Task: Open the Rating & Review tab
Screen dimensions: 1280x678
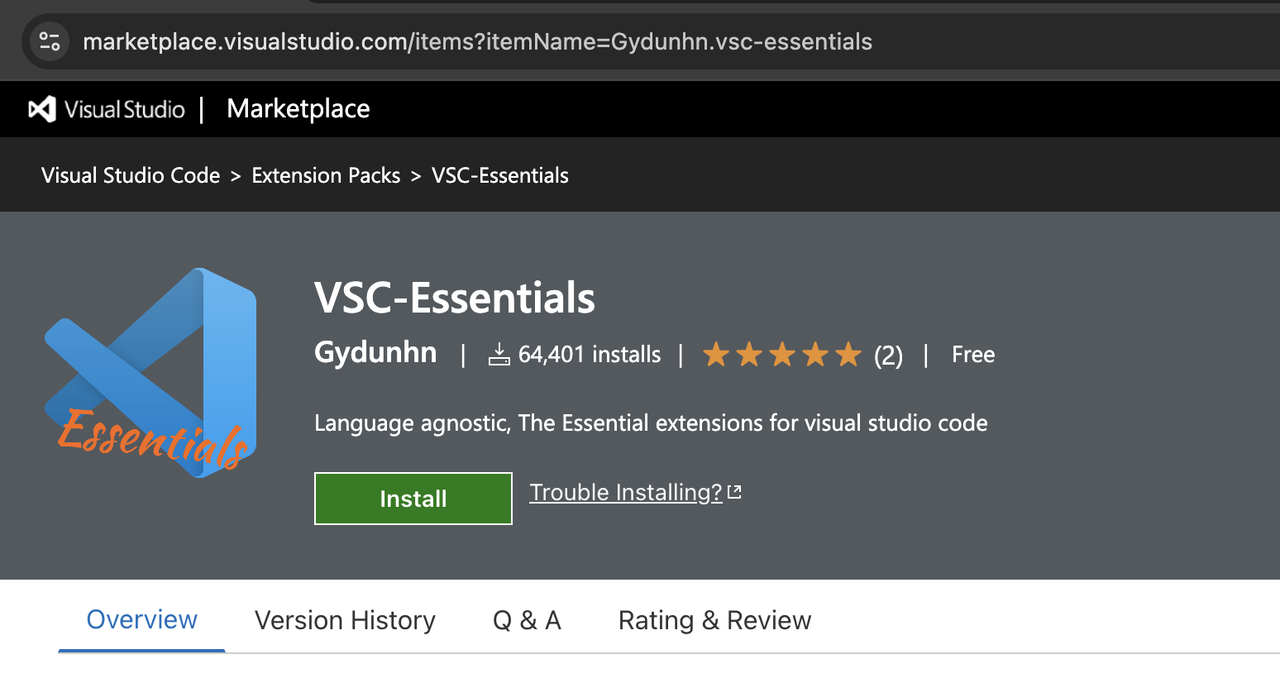Action: click(715, 620)
